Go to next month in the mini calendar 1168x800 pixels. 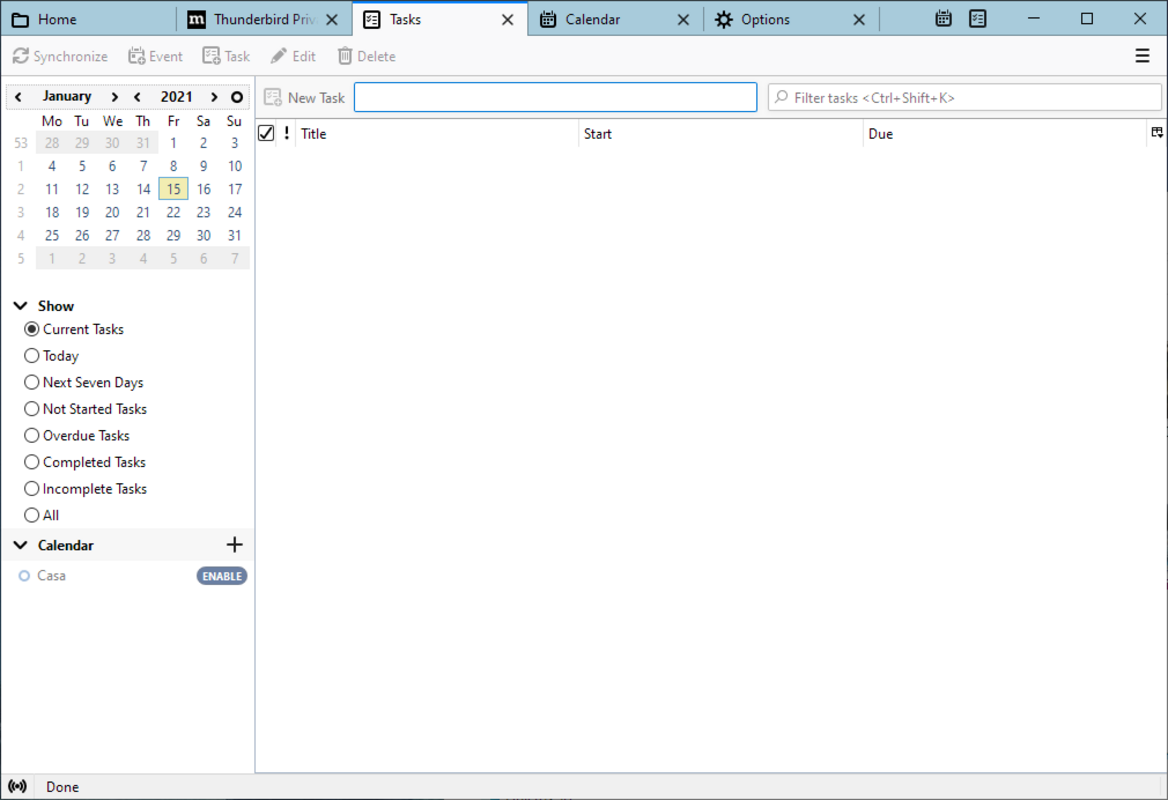point(115,97)
